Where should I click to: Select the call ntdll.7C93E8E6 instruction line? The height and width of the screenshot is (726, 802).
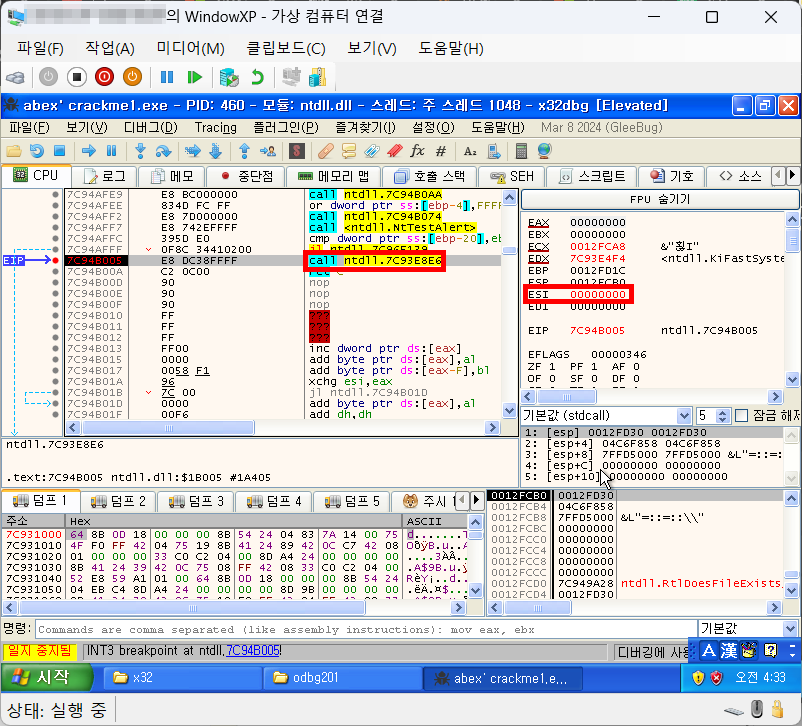click(375, 260)
